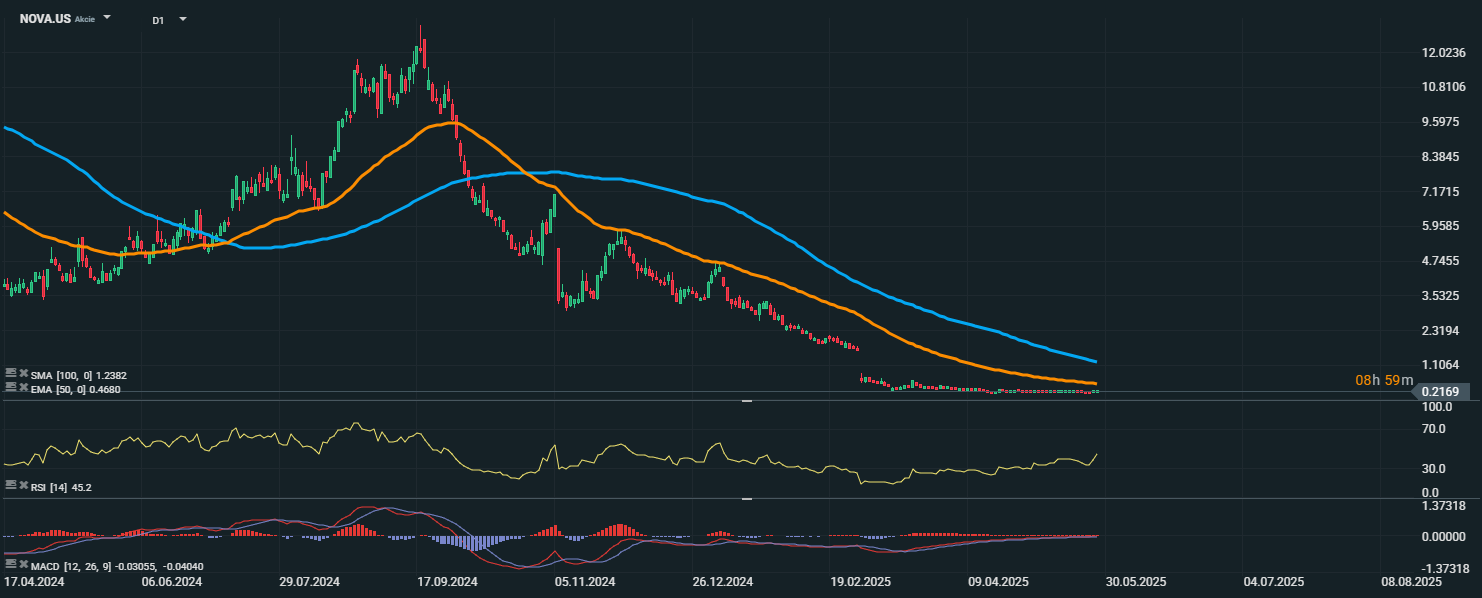1482x598 pixels.
Task: Open settings icon for SMA indicator
Action: [x=10, y=374]
